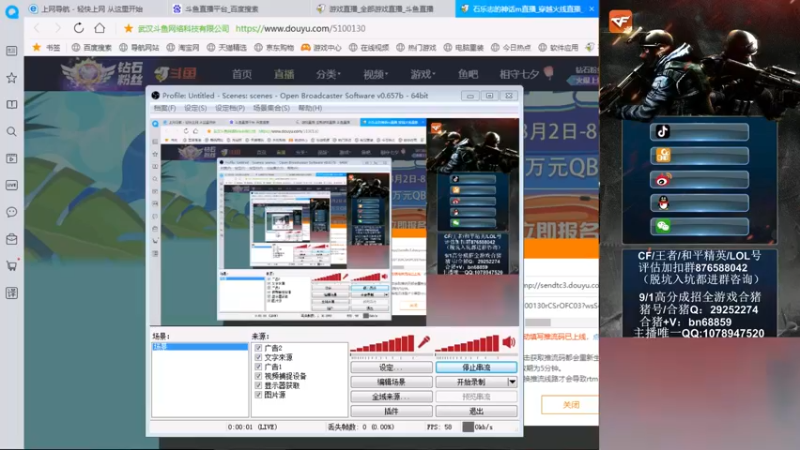This screenshot has width=800, height=450.
Task: Expand the 视频 menu on Douyu header
Action: click(x=376, y=74)
